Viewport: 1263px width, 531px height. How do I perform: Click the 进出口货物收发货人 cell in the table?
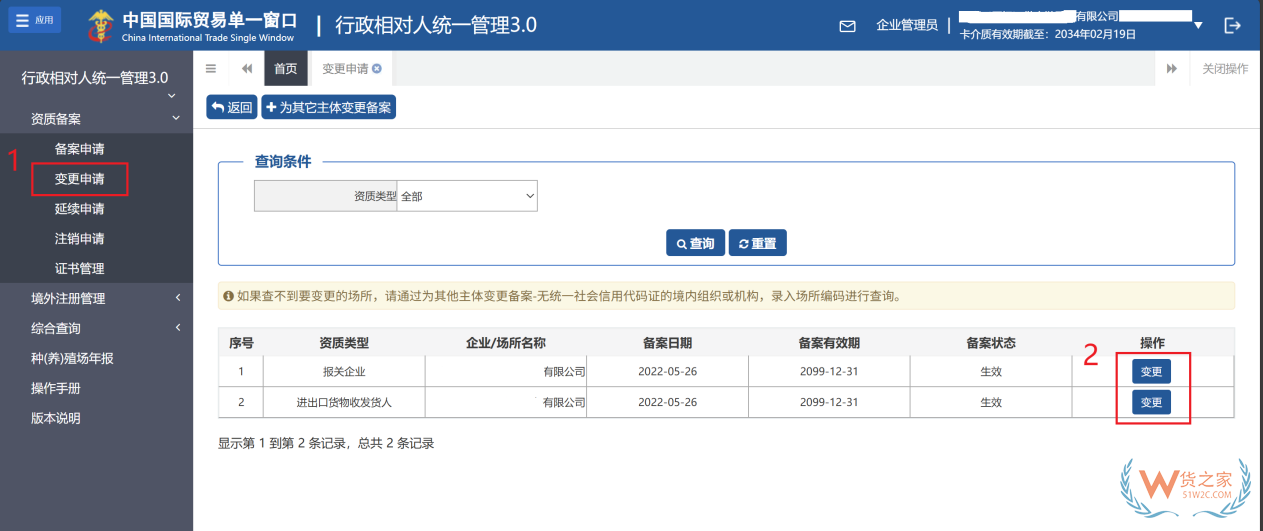point(344,402)
